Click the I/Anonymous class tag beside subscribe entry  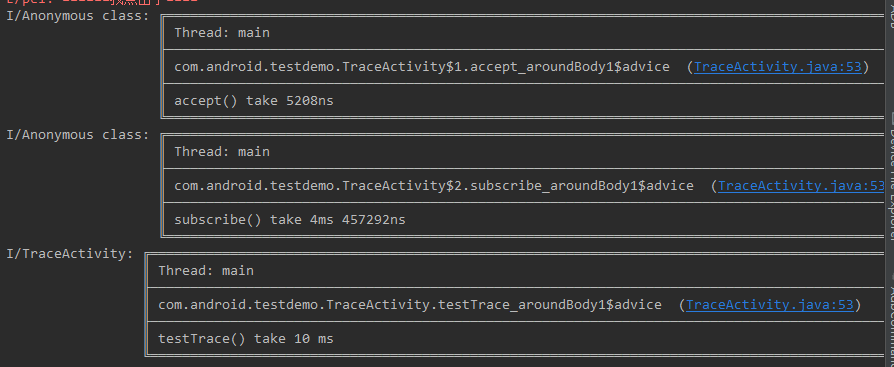pos(78,135)
